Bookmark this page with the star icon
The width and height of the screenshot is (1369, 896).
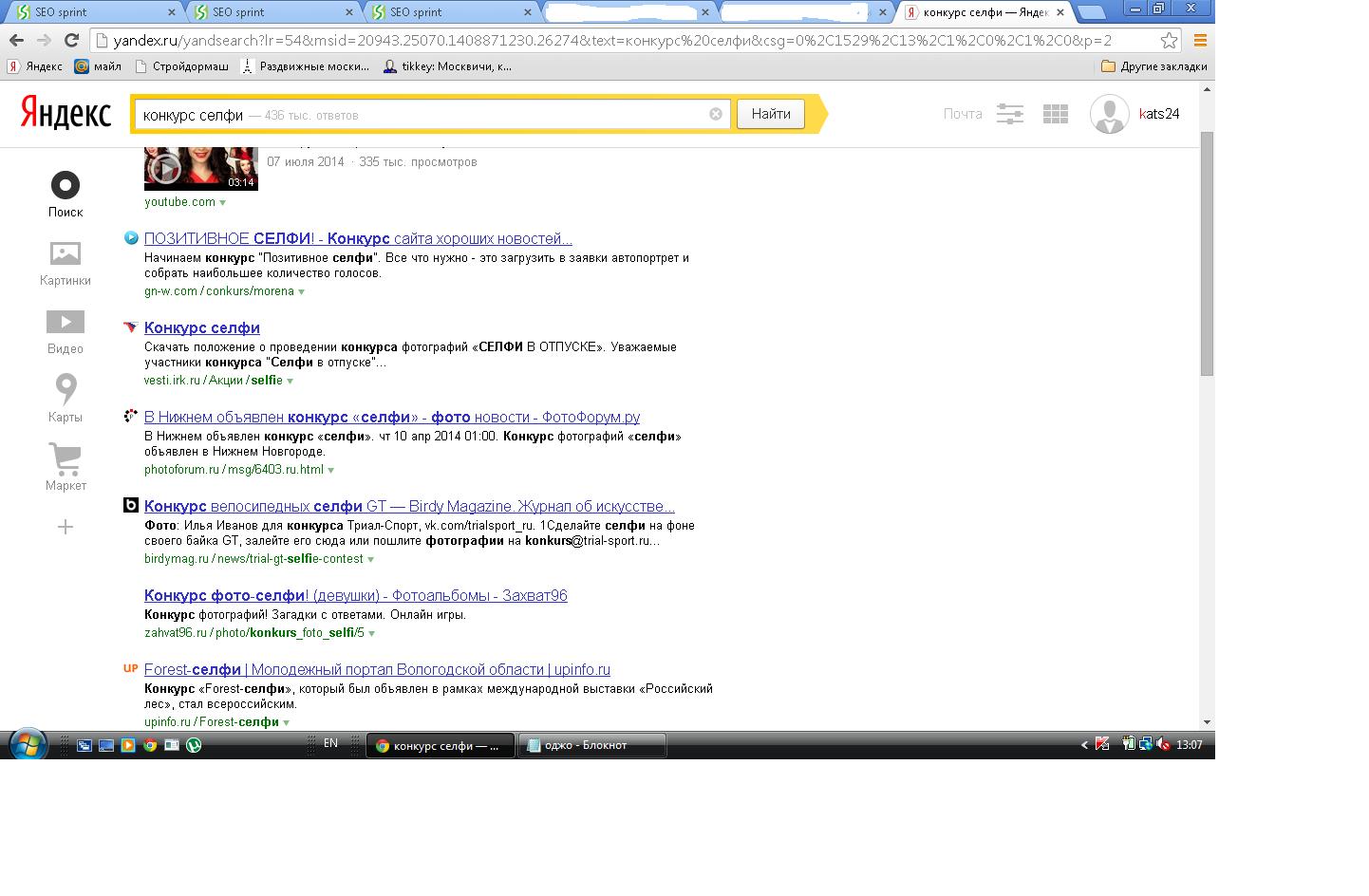1170,40
